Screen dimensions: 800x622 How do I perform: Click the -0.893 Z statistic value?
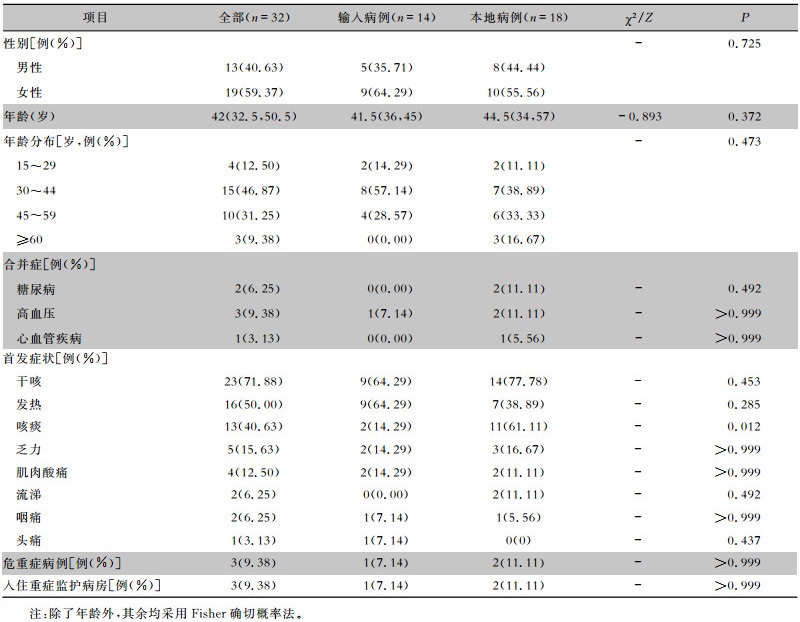coord(640,116)
